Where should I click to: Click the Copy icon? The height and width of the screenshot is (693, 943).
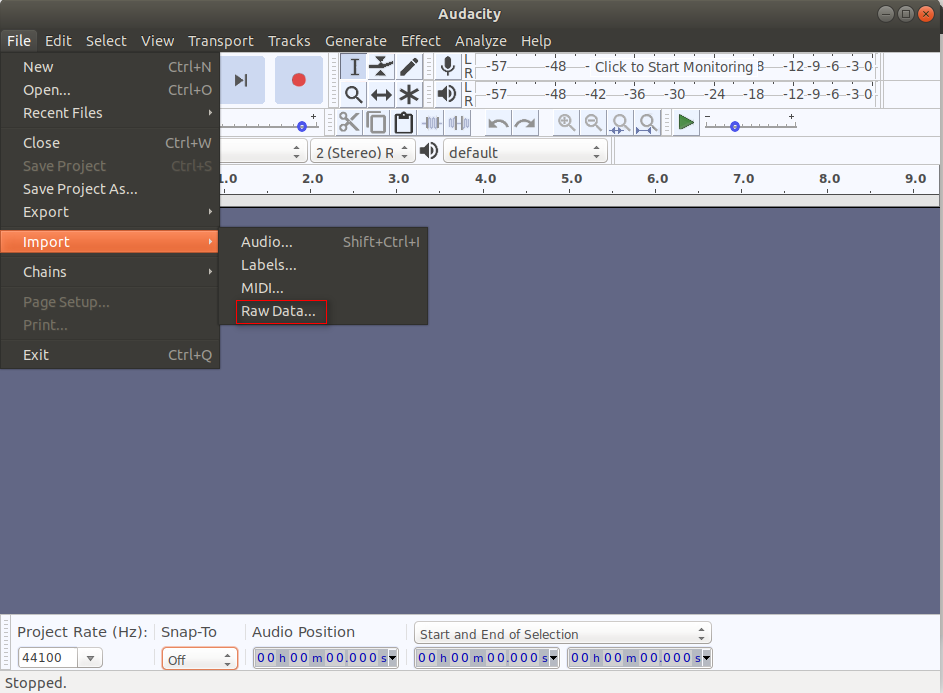click(376, 123)
